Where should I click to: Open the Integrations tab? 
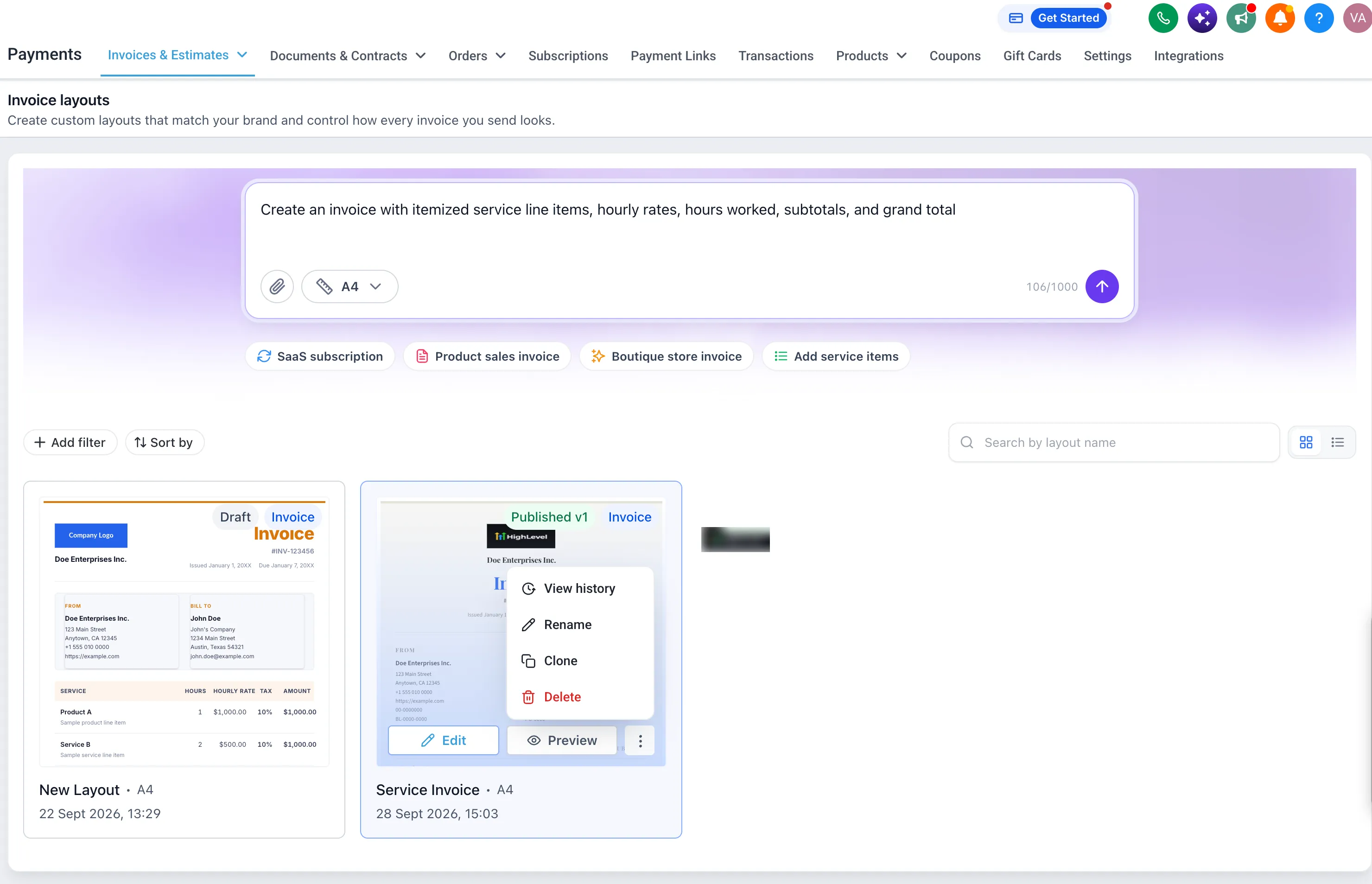click(x=1188, y=56)
